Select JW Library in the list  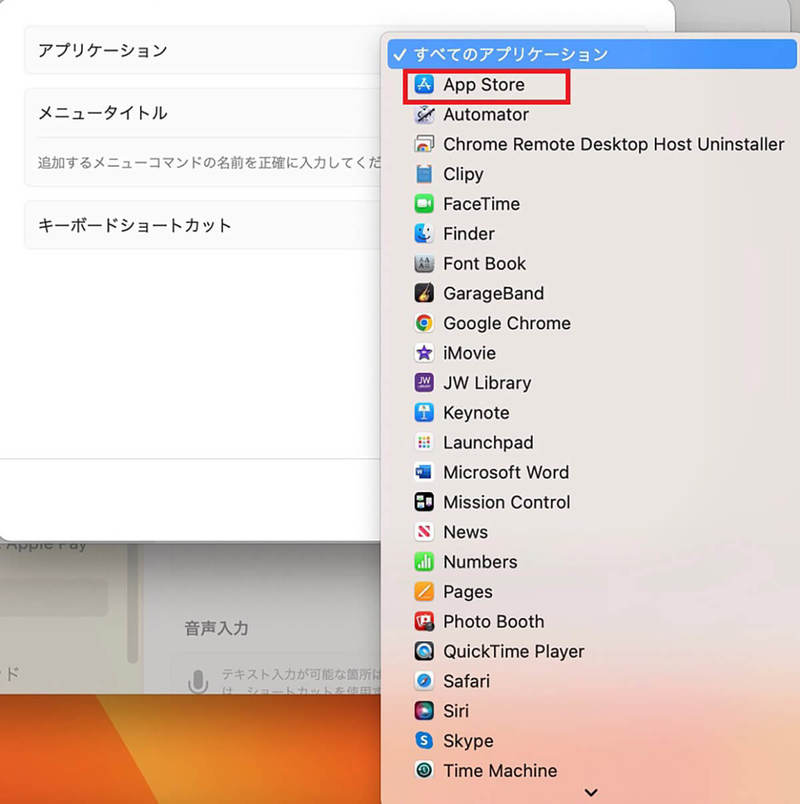(592, 383)
